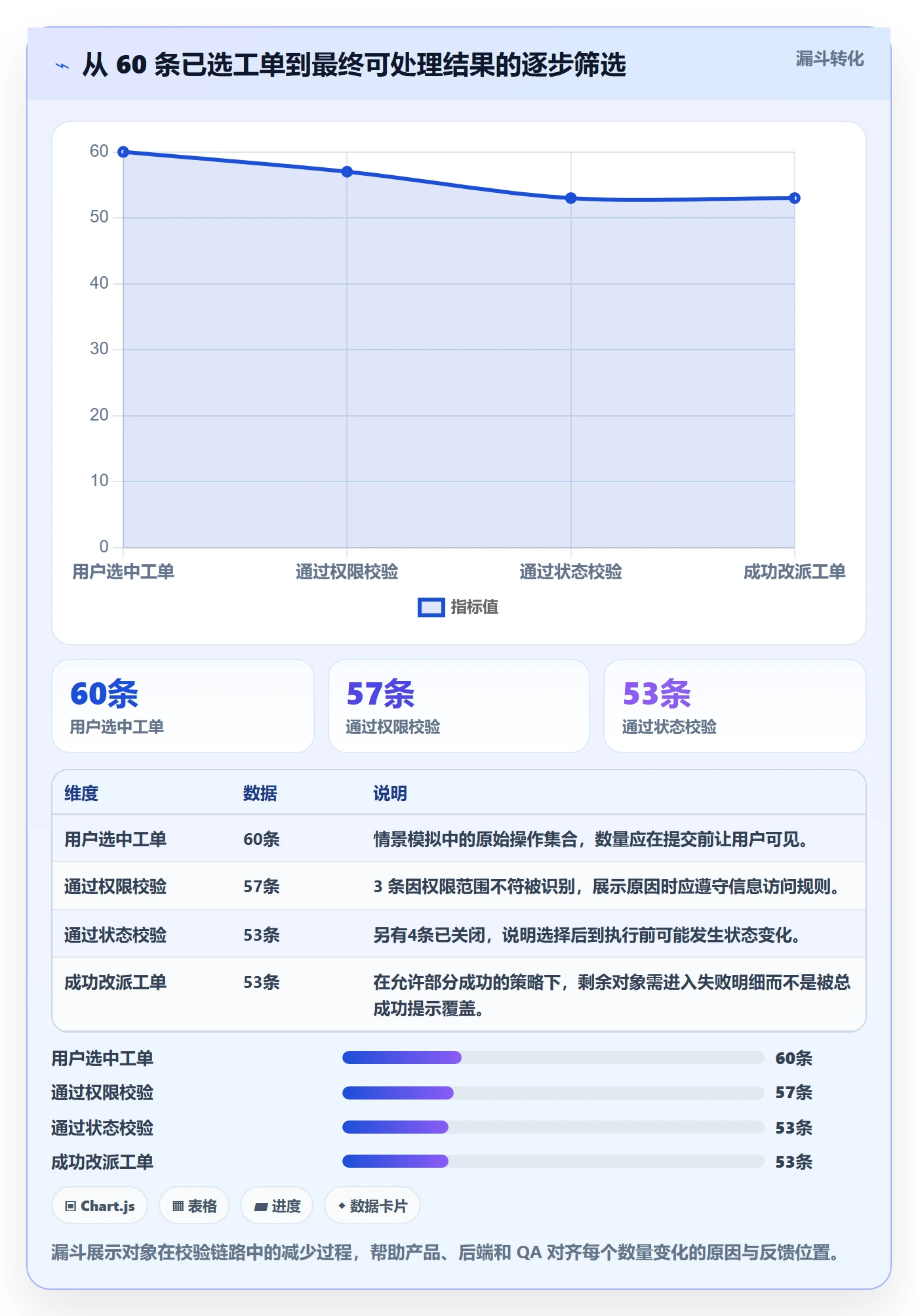Click the 60条 cell in the table
Viewport: 918px width, 1316px height.
[262, 839]
